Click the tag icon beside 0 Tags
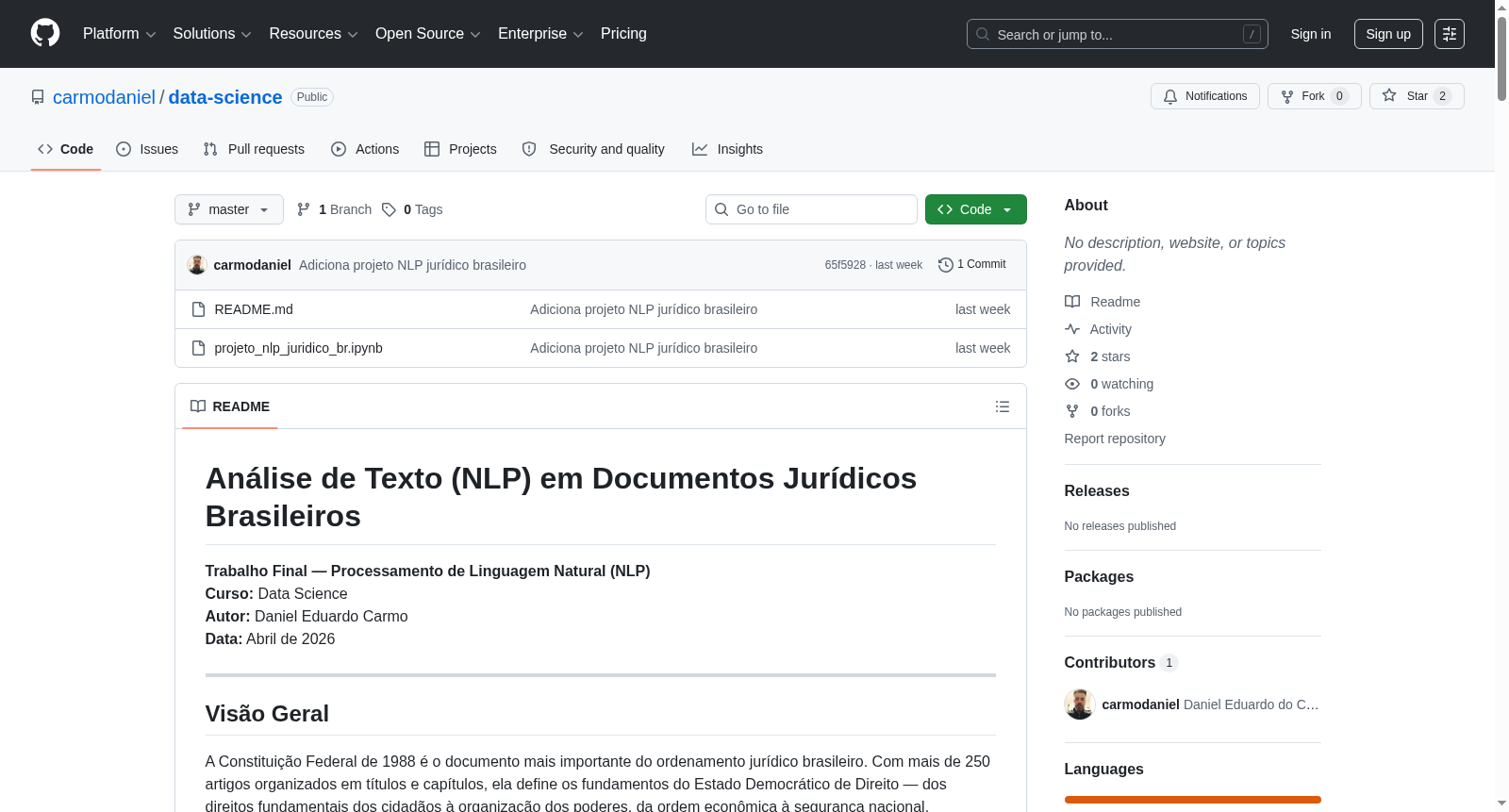The height and width of the screenshot is (812, 1509). pyautogui.click(x=389, y=209)
